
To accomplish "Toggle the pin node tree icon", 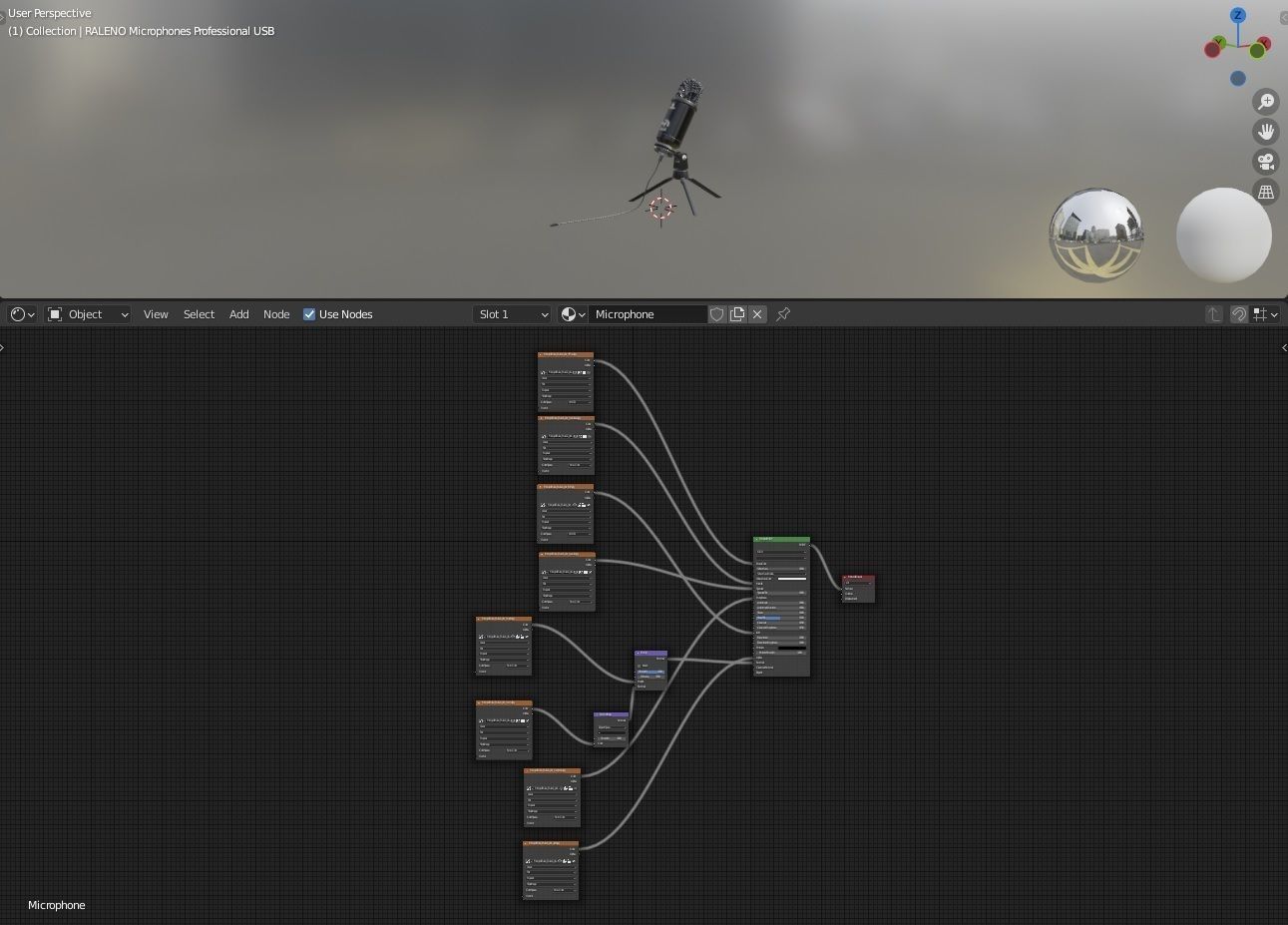I will (783, 314).
